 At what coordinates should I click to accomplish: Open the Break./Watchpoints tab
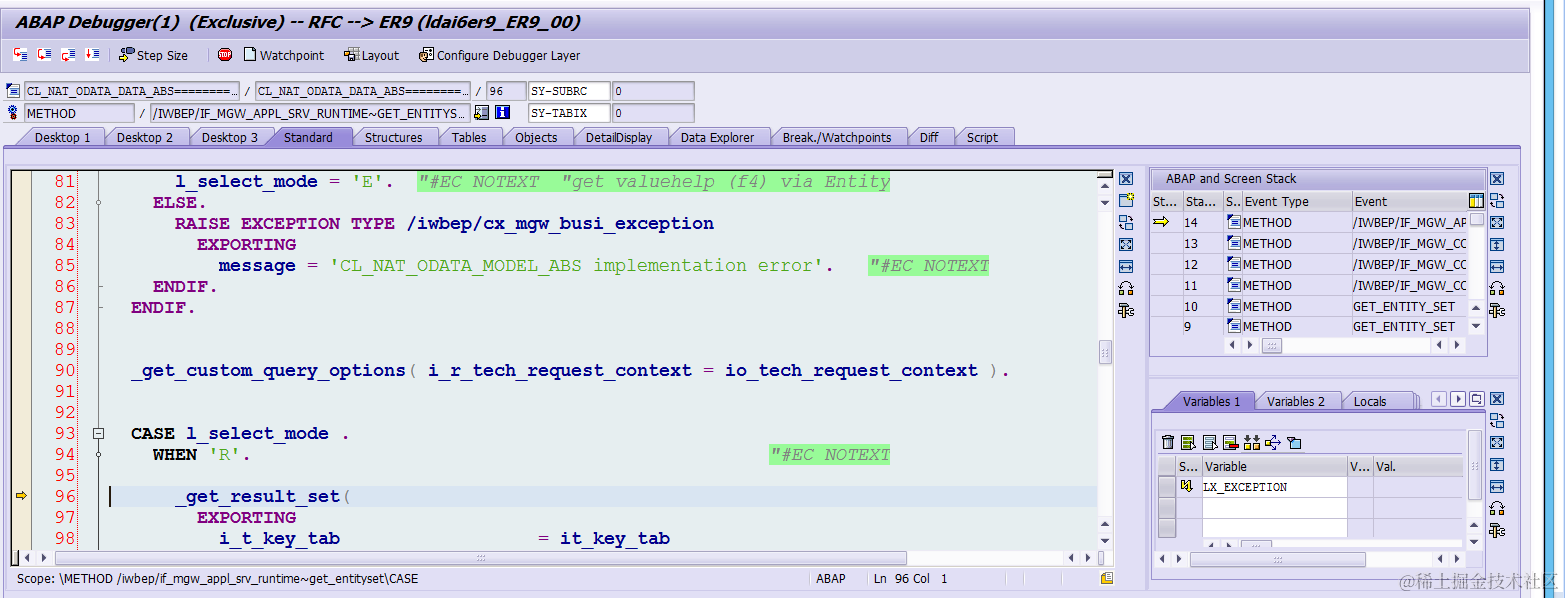point(837,137)
